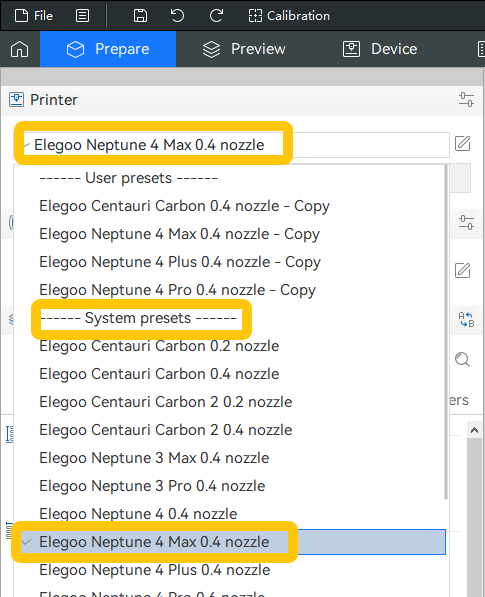This screenshot has width=485, height=597.
Task: Open the Calibration menu
Action: pos(289,16)
